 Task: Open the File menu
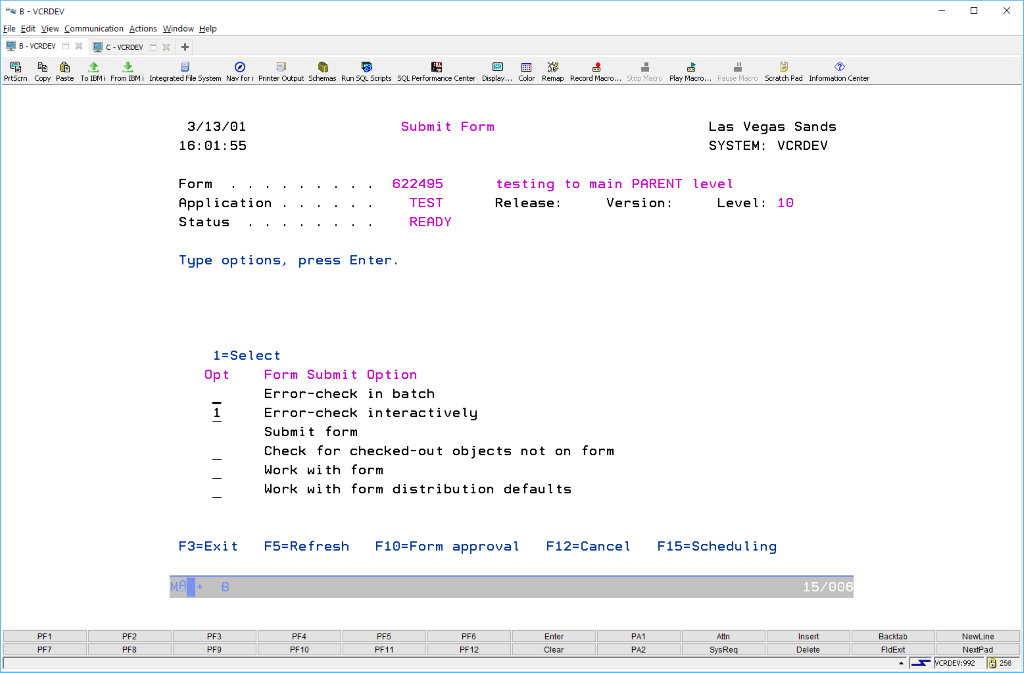coord(9,29)
